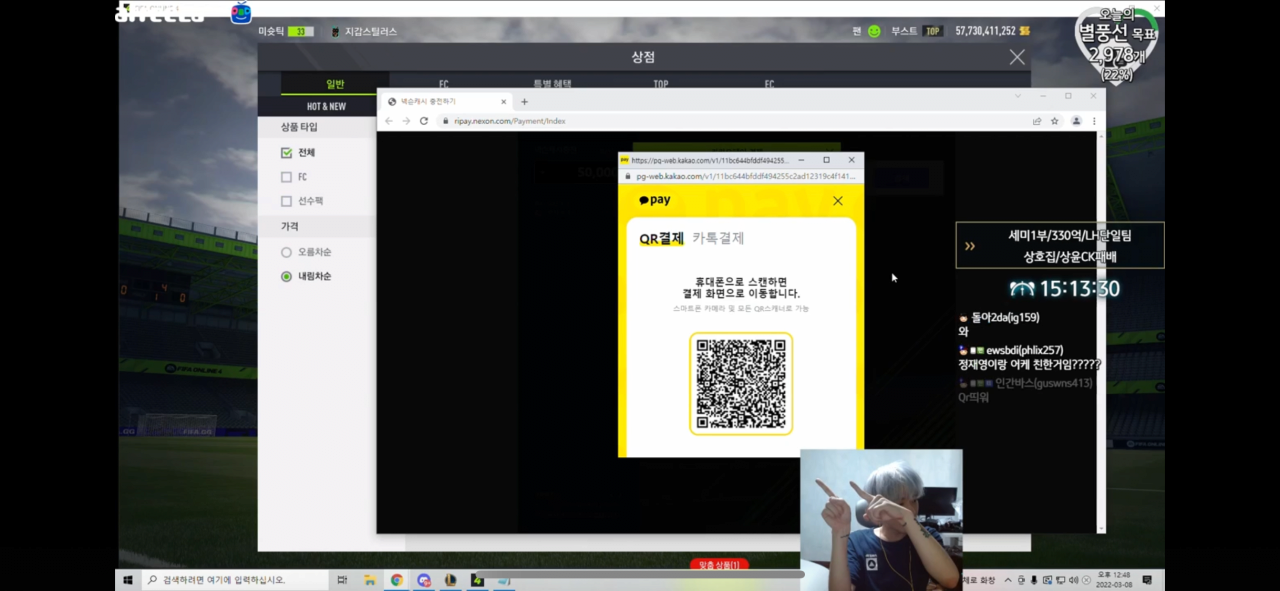The height and width of the screenshot is (591, 1280).
Task: Check the 선수팩 checkbox
Action: tap(287, 201)
